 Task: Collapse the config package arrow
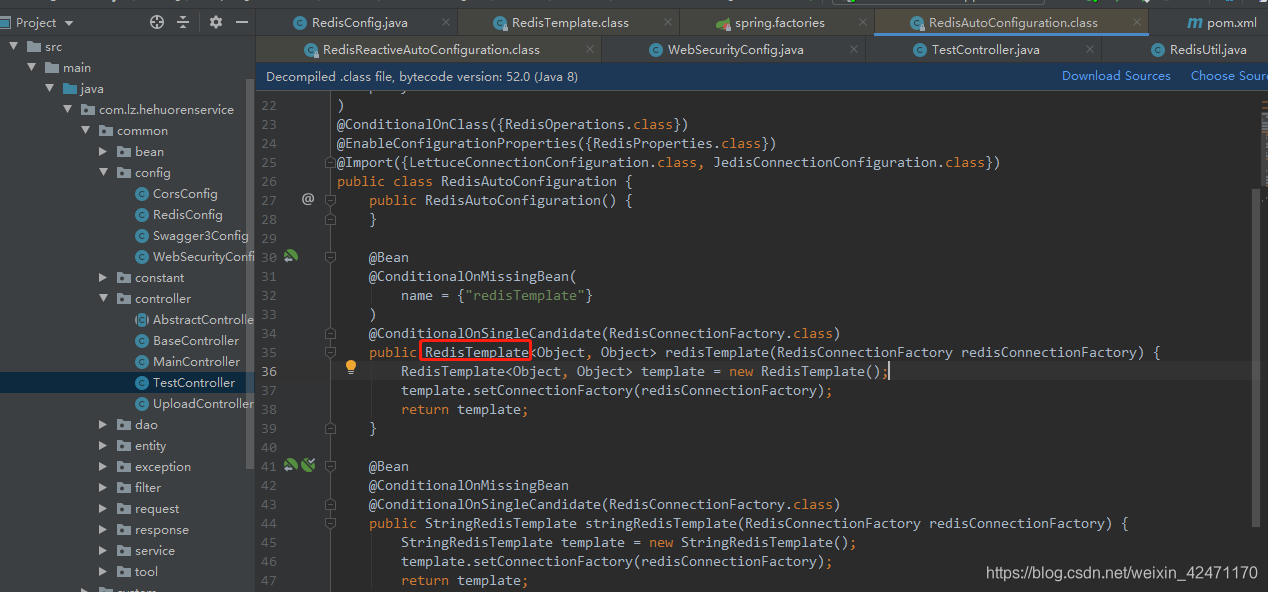[x=104, y=173]
